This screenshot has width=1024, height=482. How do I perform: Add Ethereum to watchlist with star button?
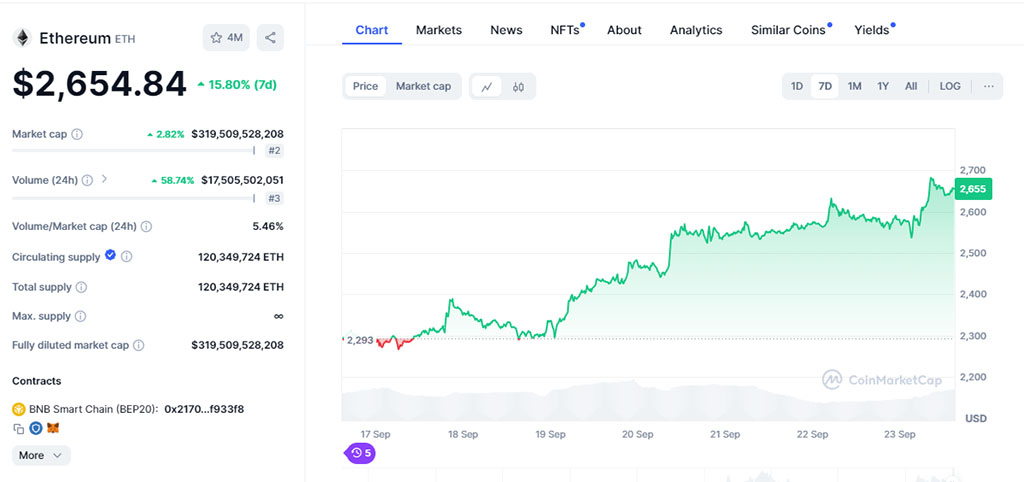(x=227, y=38)
